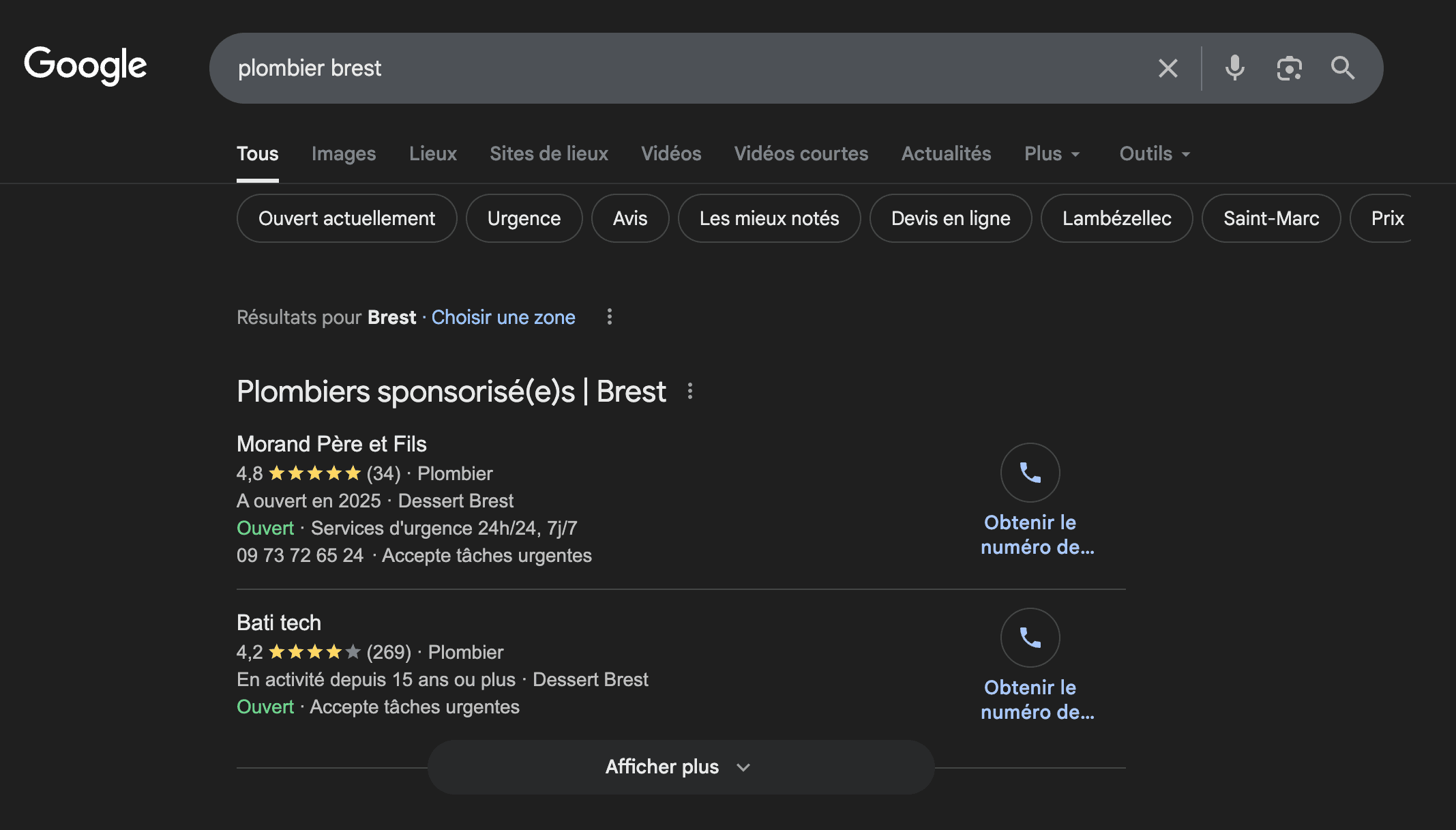Clear the search box with X icon
The height and width of the screenshot is (830, 1456).
click(x=1168, y=68)
